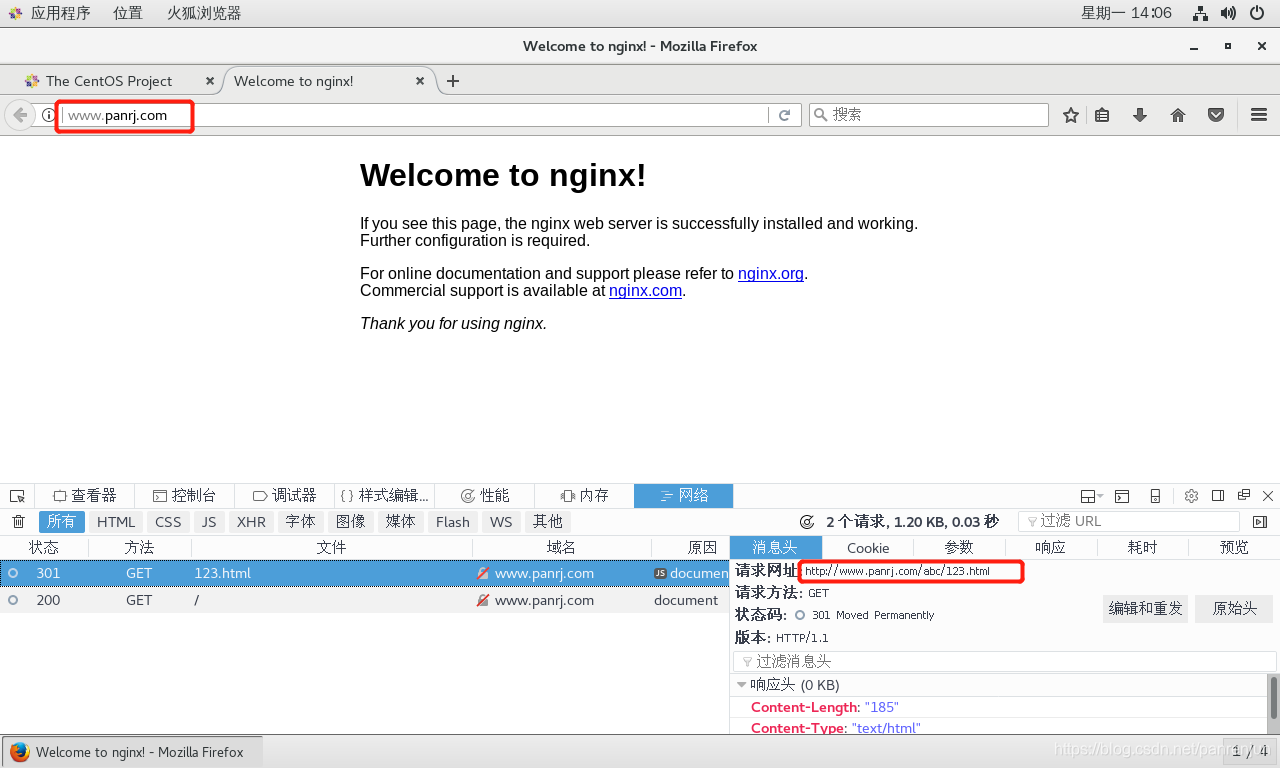Open the 响应 response details tab

1051,547
